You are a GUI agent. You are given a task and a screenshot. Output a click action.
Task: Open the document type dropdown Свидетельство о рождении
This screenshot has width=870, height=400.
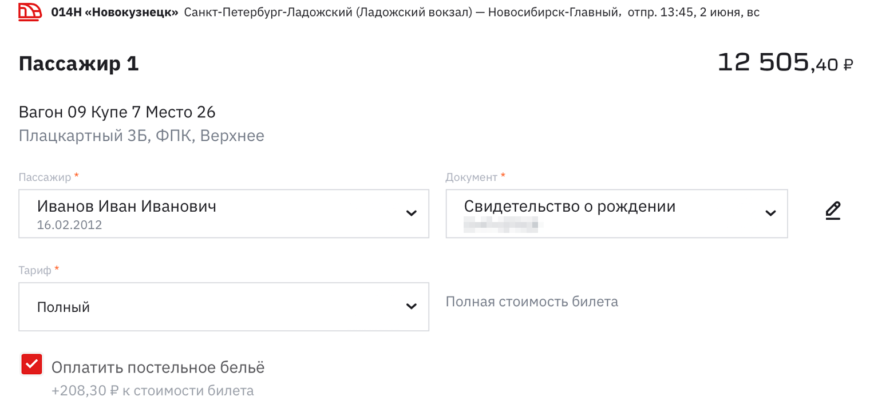point(616,214)
